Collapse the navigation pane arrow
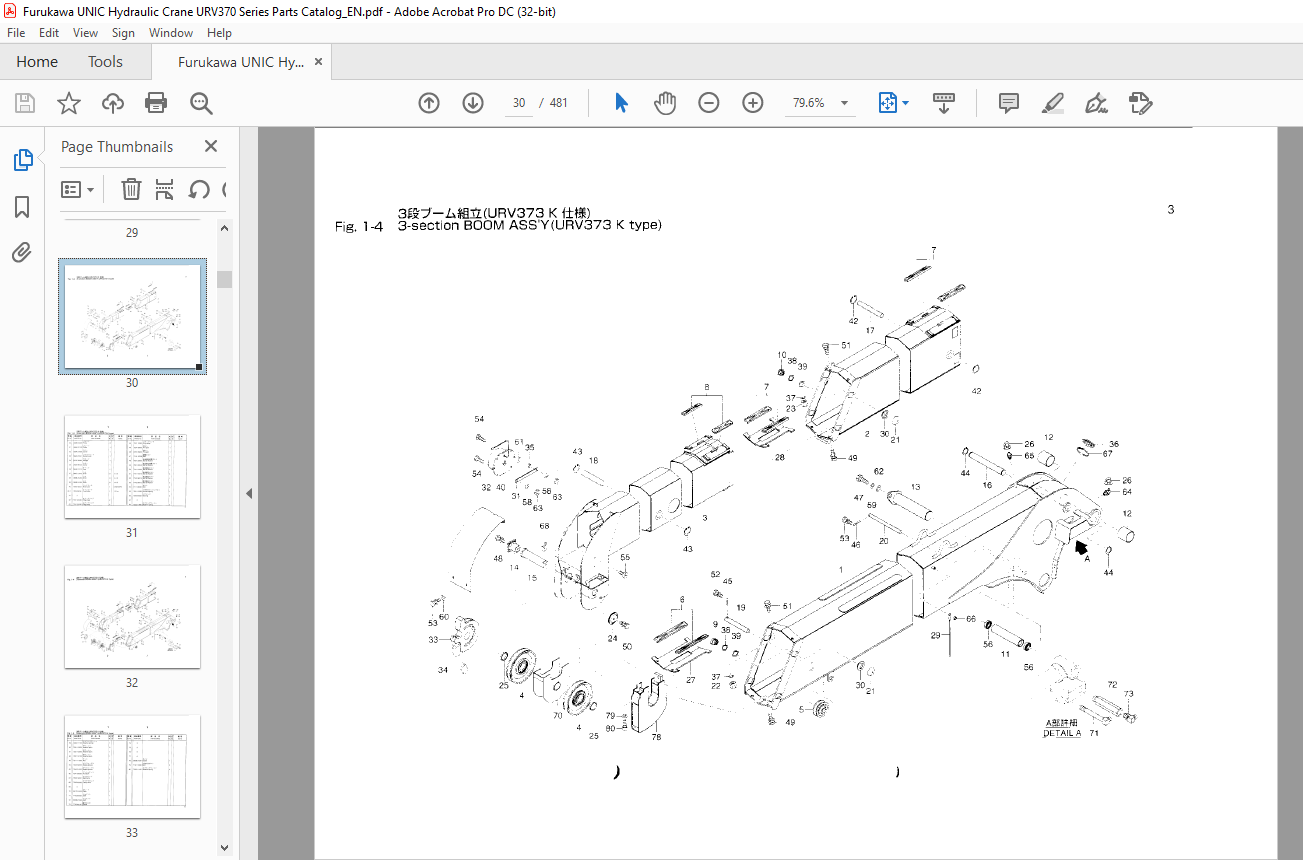The height and width of the screenshot is (860, 1303). point(249,493)
